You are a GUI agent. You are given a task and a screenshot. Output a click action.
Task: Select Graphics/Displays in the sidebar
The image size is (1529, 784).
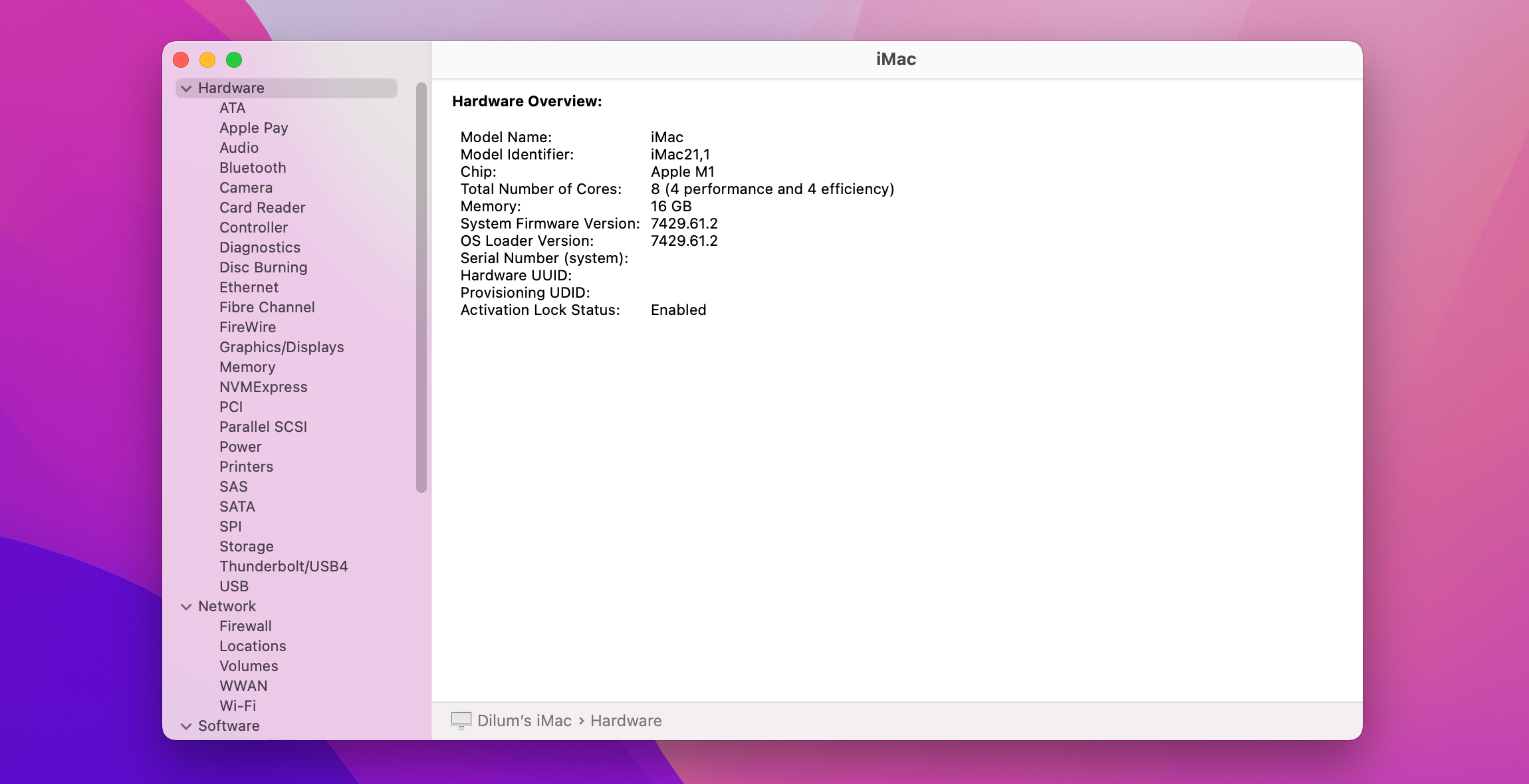(x=282, y=347)
